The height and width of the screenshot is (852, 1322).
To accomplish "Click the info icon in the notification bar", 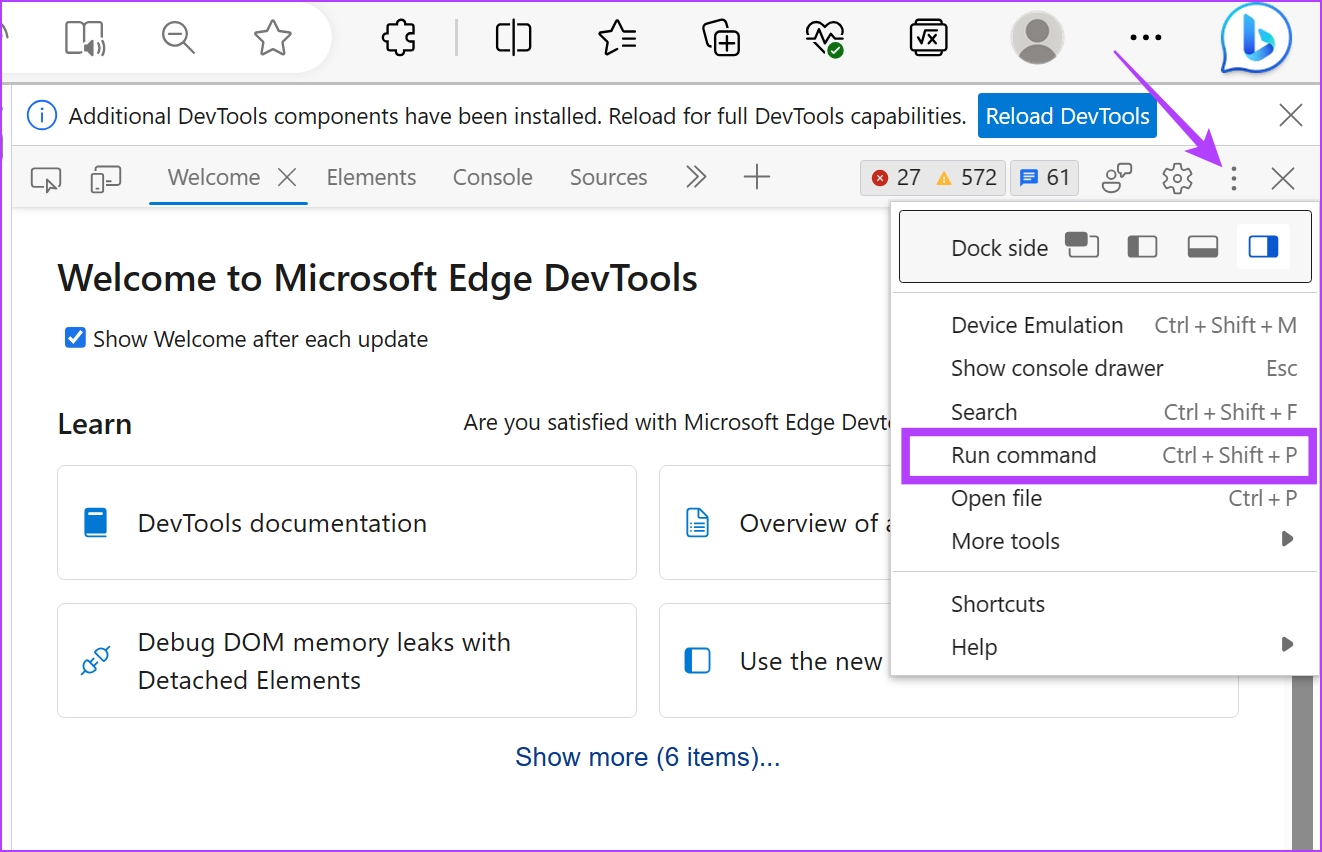I will tap(41, 116).
